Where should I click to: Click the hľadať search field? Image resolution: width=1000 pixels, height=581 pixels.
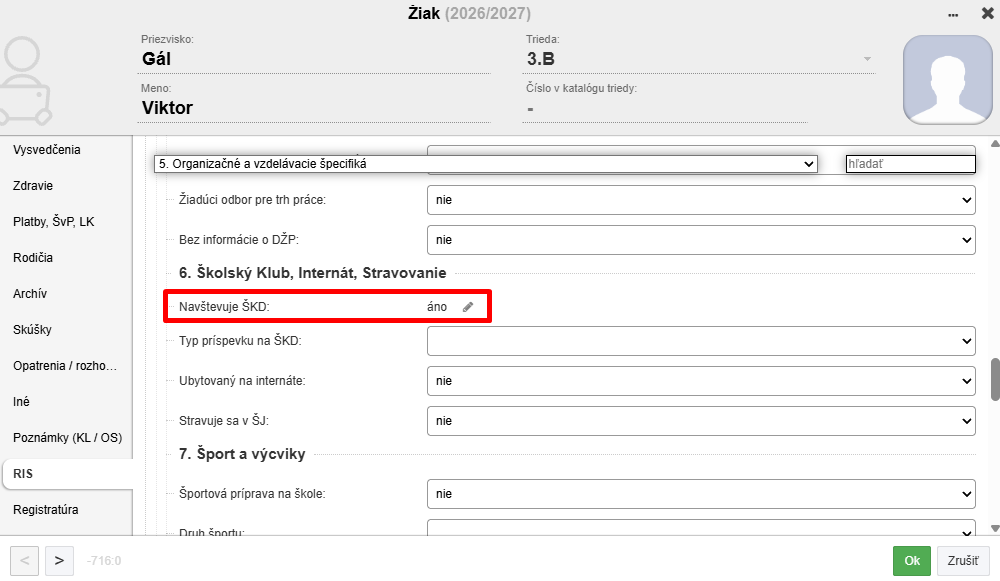pos(911,164)
